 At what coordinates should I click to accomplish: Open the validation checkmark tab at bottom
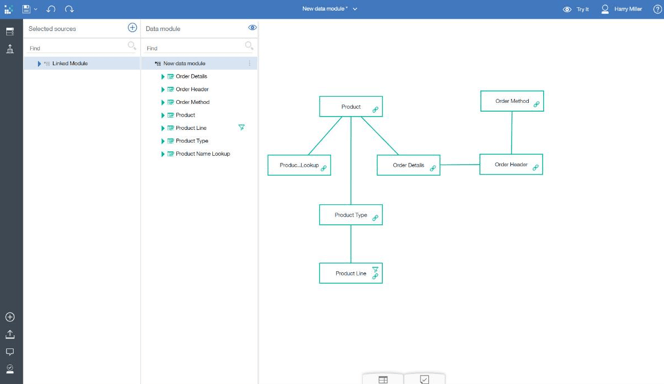[x=424, y=379]
